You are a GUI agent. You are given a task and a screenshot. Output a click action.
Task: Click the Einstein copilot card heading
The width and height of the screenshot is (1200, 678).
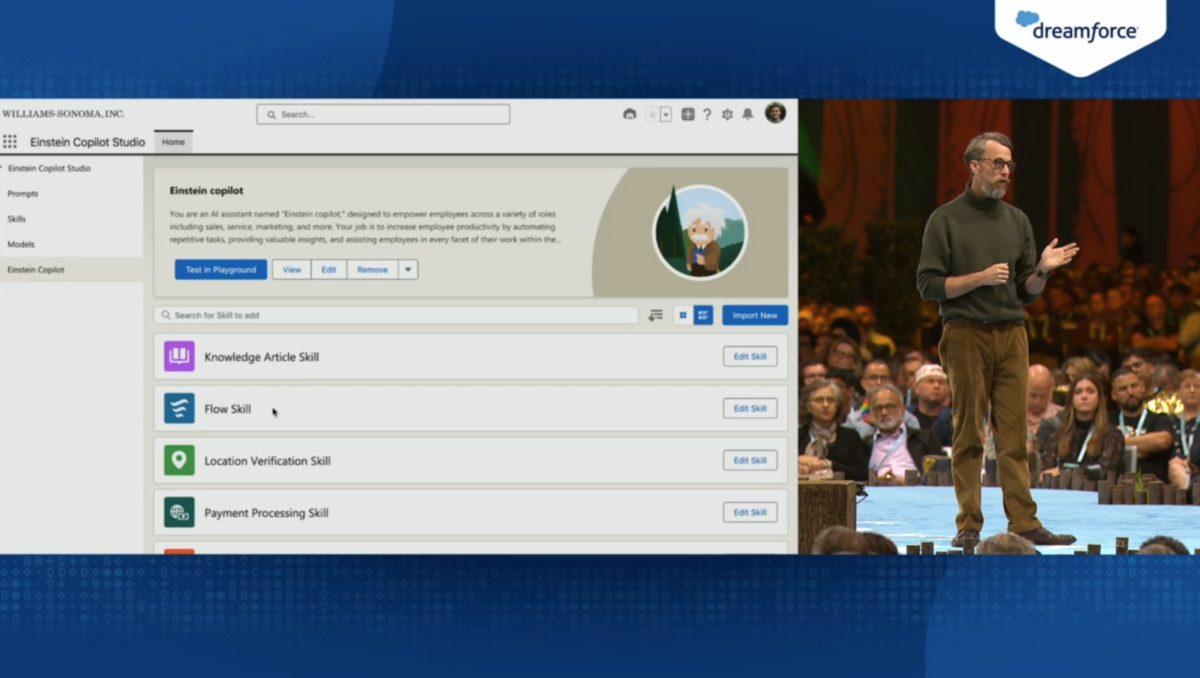coord(206,190)
